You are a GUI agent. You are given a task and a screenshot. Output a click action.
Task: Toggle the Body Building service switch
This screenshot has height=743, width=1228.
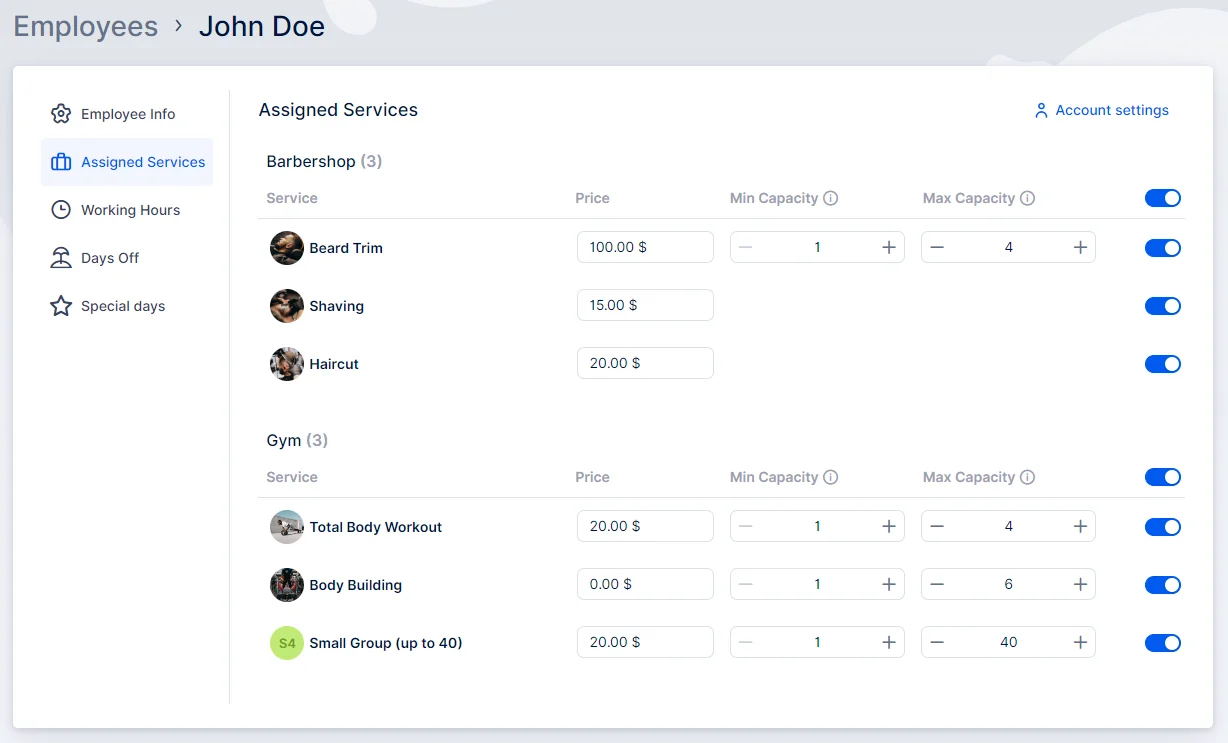pyautogui.click(x=1162, y=585)
